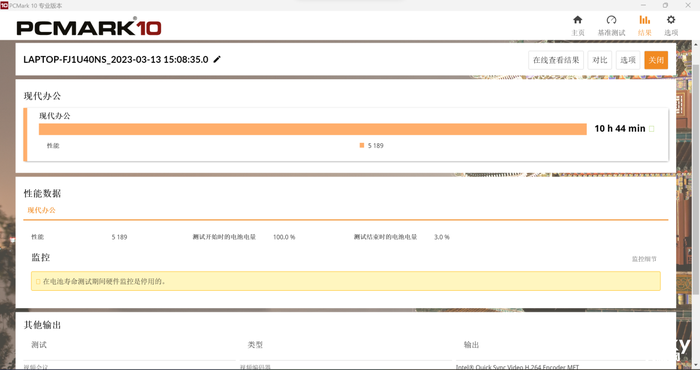
Task: Click the PCMark 10 title bar app icon
Action: click(x=4, y=5)
